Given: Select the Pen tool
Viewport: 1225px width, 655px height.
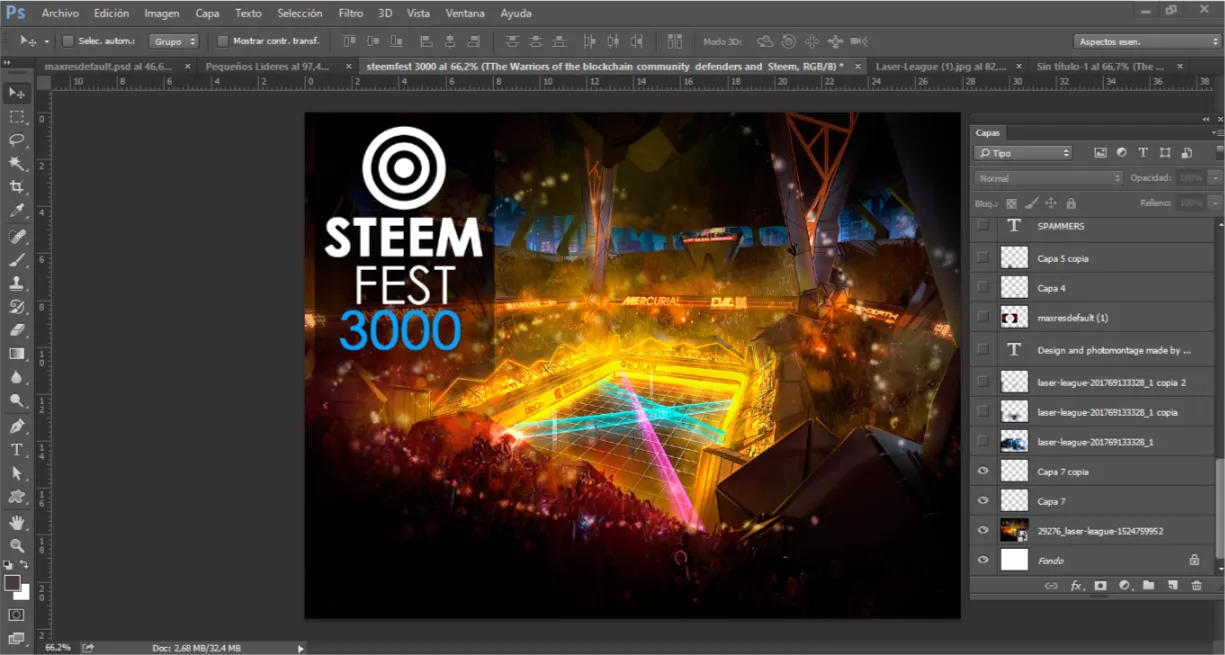Looking at the screenshot, I should [x=17, y=426].
